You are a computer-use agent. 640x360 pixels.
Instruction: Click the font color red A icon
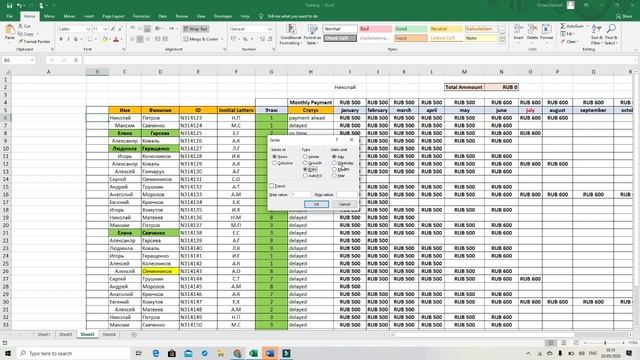point(116,39)
